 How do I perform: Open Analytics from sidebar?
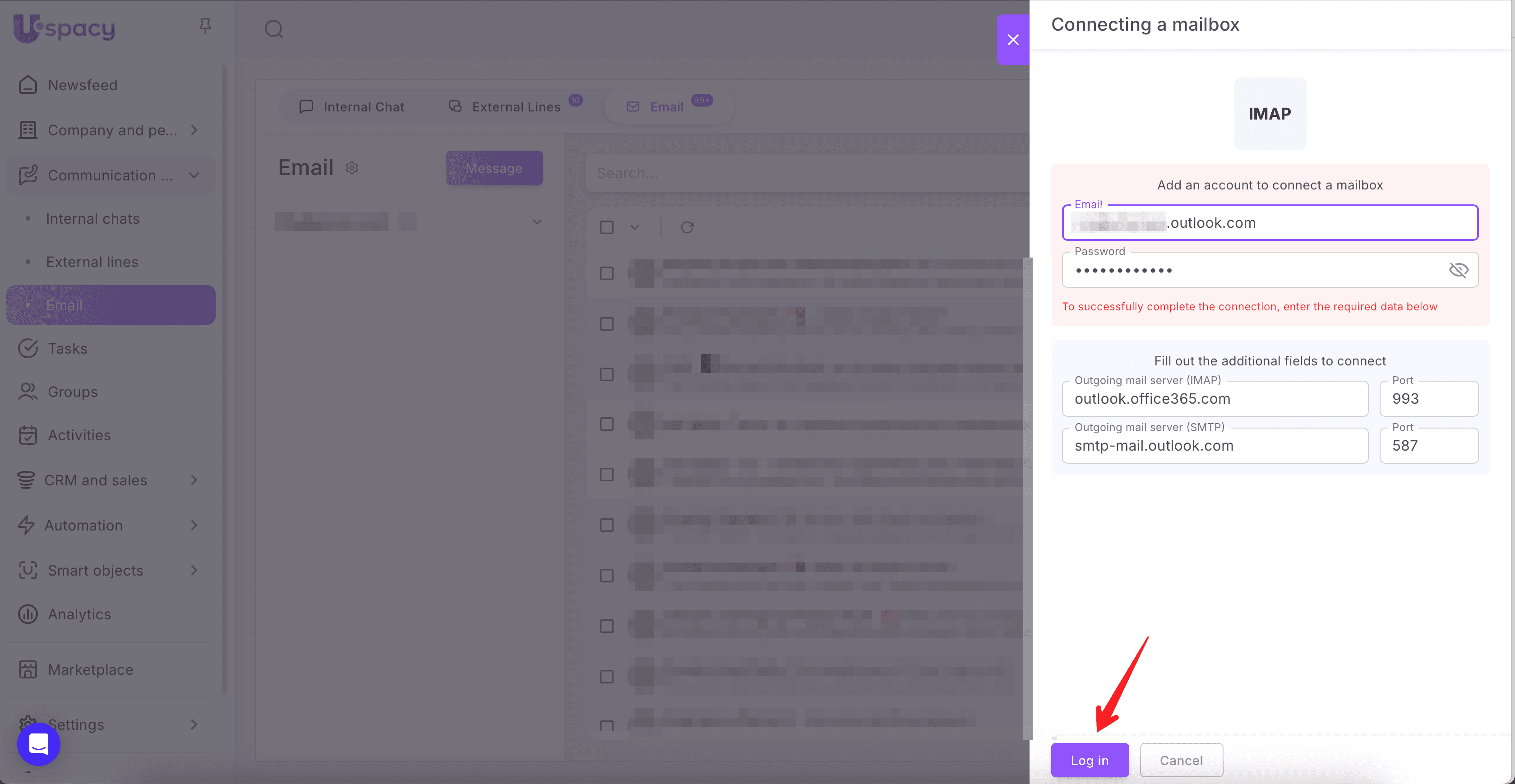[79, 614]
